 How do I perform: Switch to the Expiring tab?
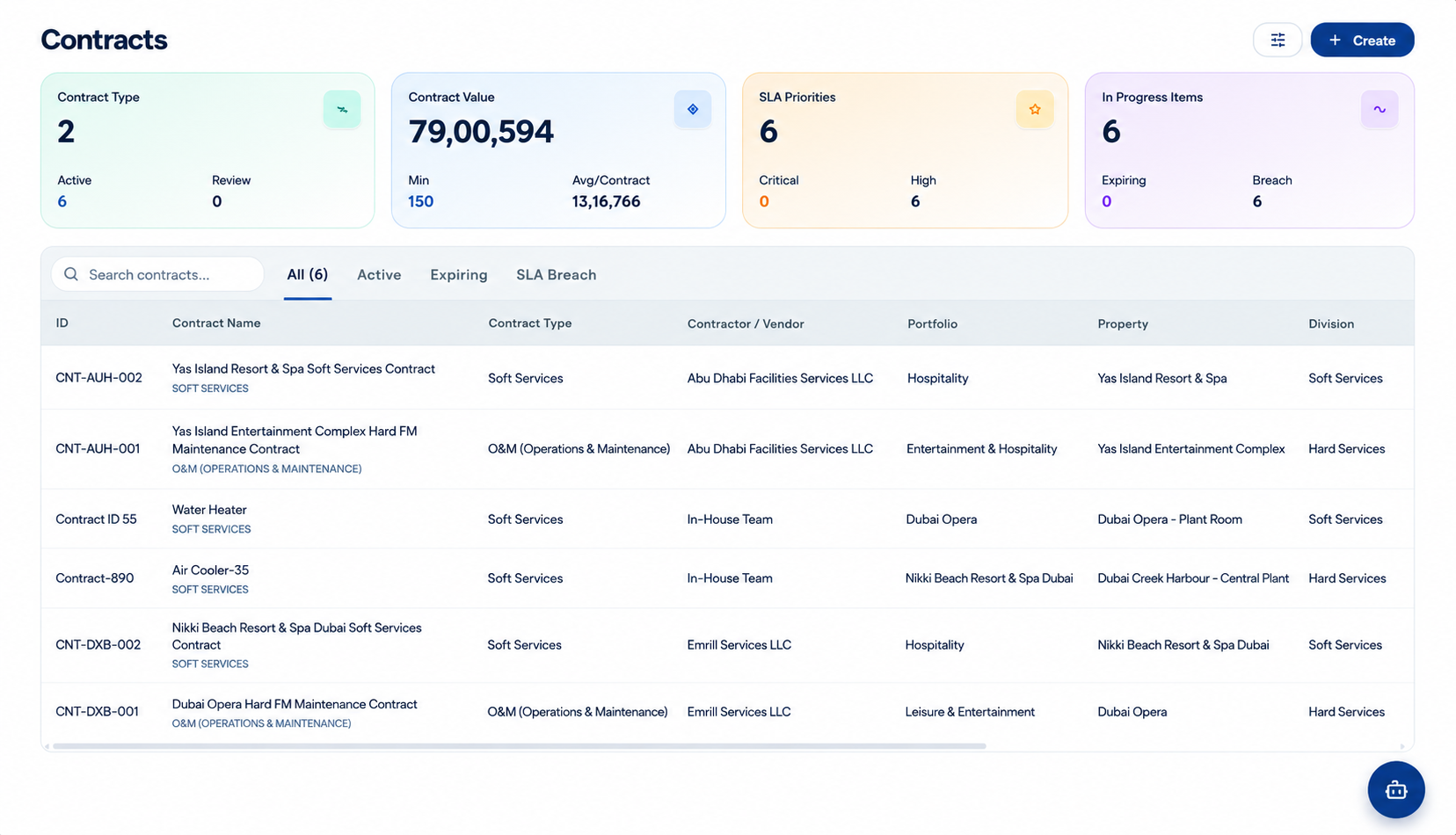[458, 274]
